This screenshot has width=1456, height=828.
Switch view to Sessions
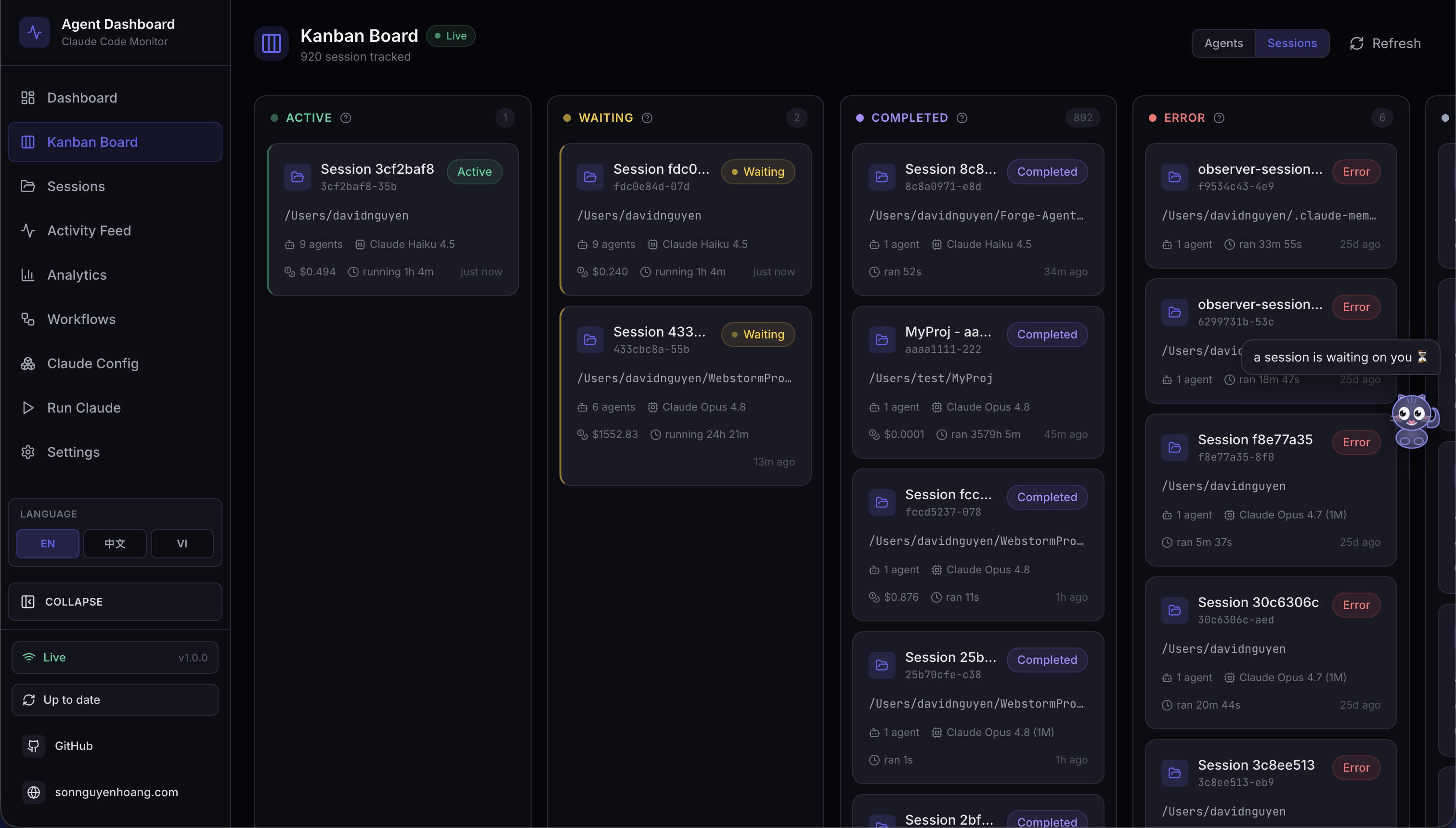coord(1292,43)
